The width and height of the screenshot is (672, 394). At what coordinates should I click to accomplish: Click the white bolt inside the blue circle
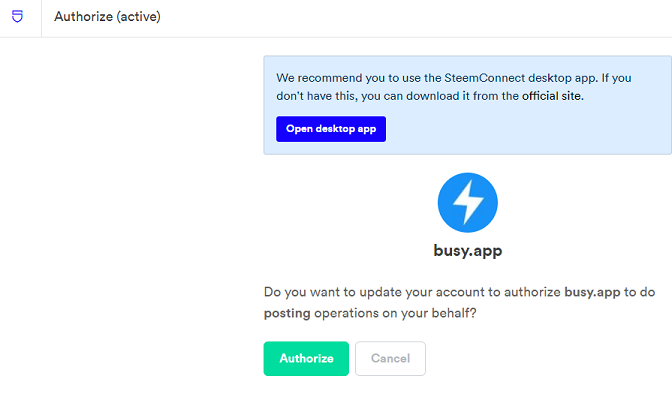point(468,202)
